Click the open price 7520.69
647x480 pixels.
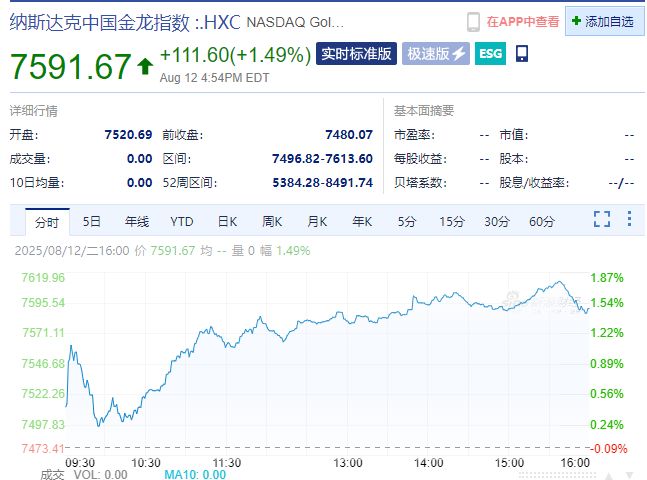tap(128, 135)
